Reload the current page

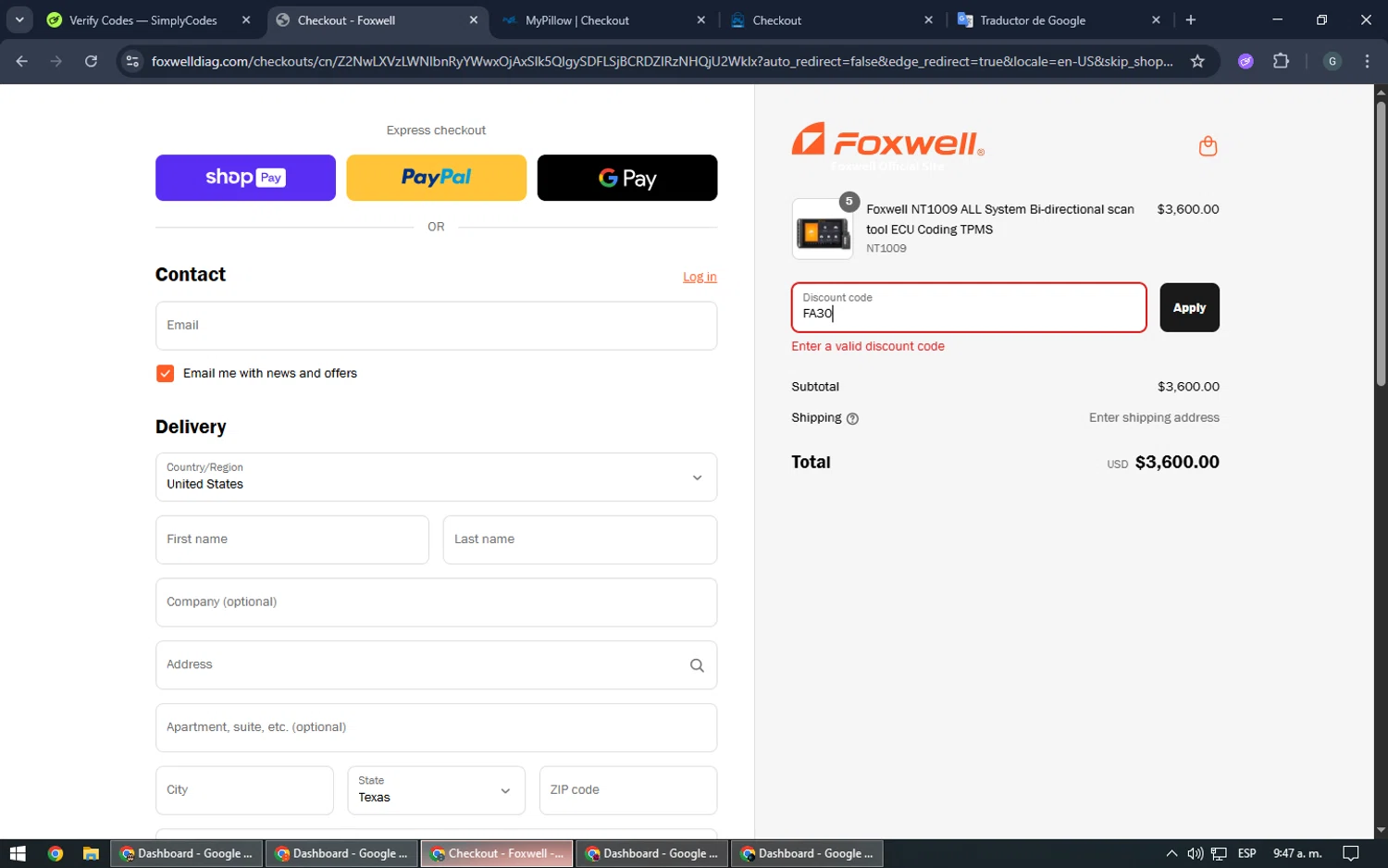pyautogui.click(x=91, y=61)
